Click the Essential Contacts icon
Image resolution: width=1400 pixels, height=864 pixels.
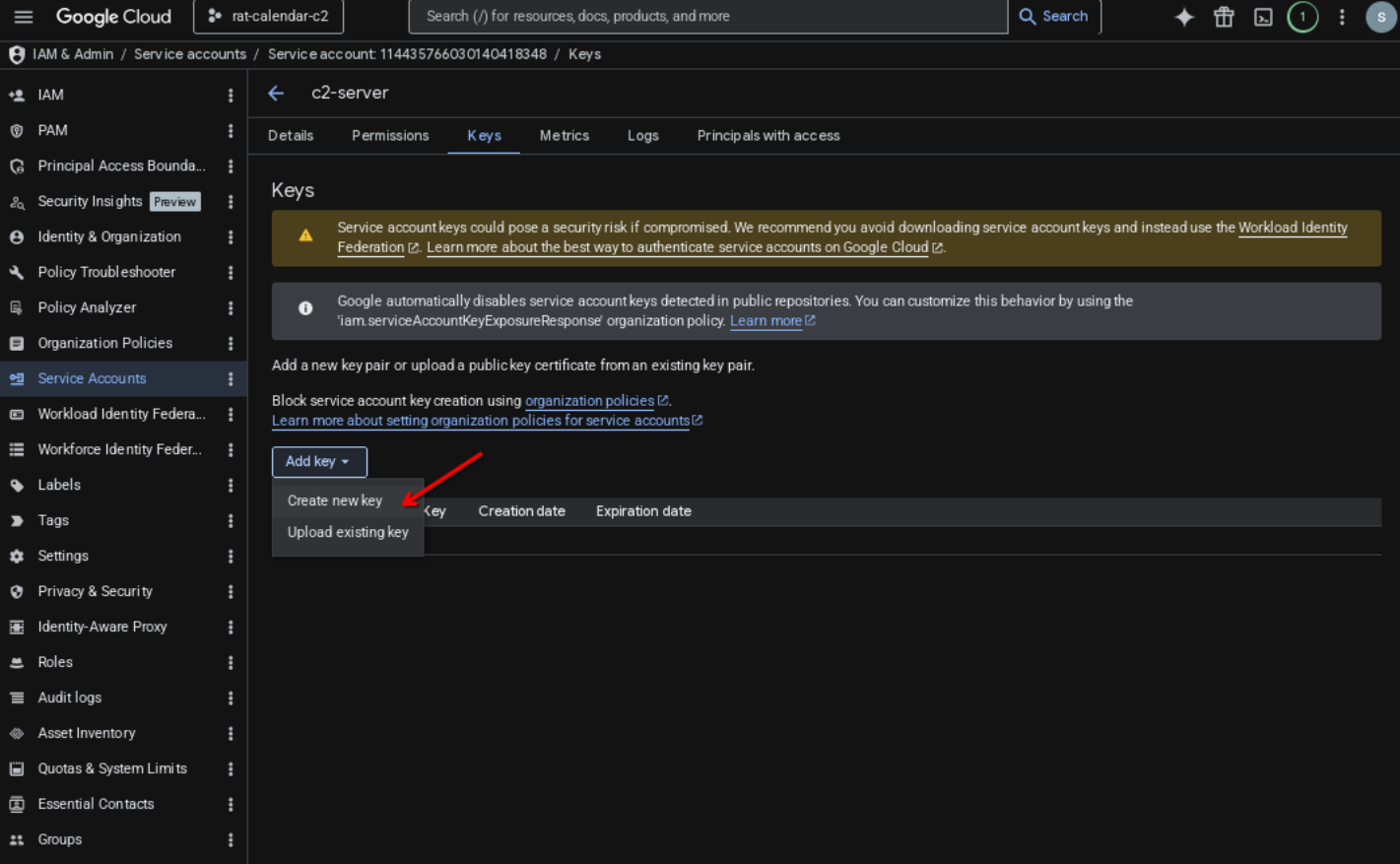pos(17,805)
